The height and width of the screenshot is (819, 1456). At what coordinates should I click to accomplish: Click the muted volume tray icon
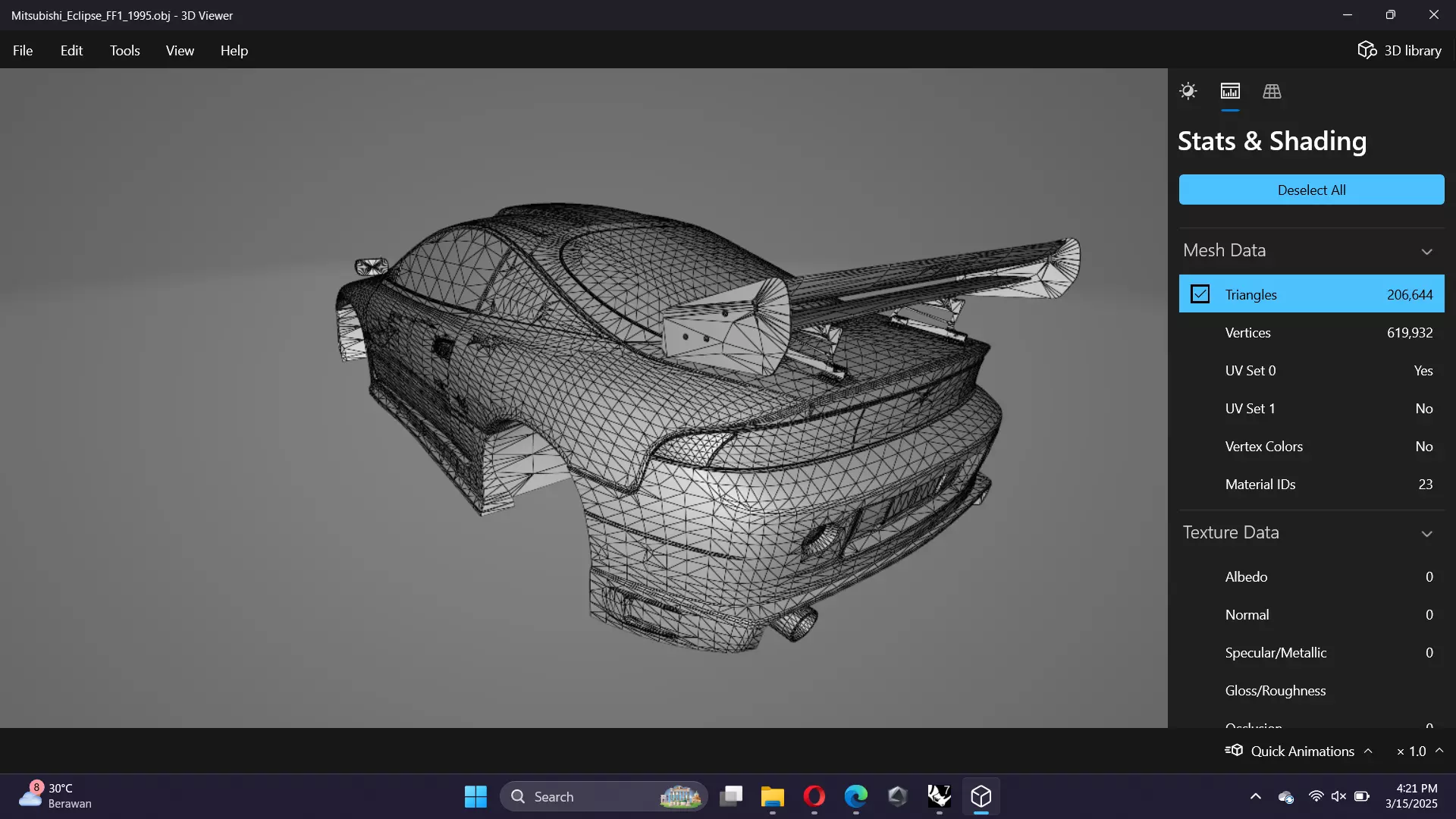(1338, 796)
